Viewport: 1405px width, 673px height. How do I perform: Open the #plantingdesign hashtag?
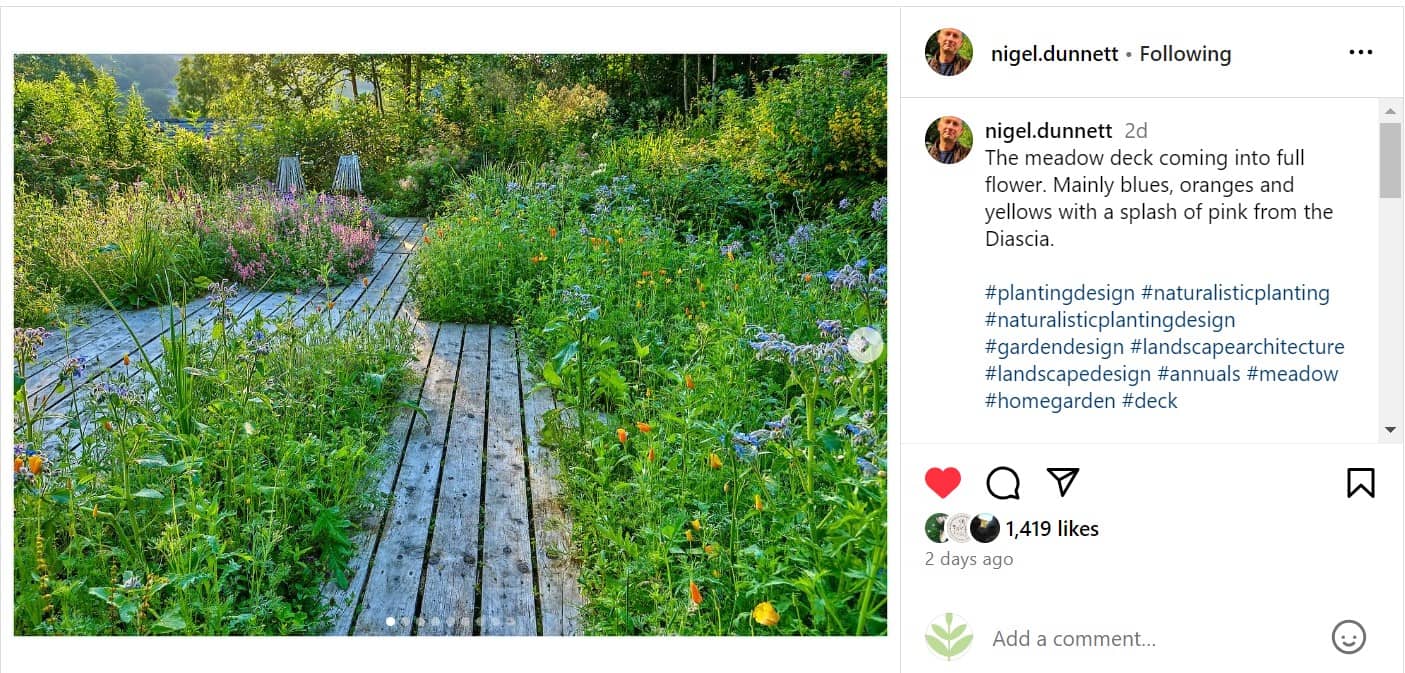pos(1059,293)
